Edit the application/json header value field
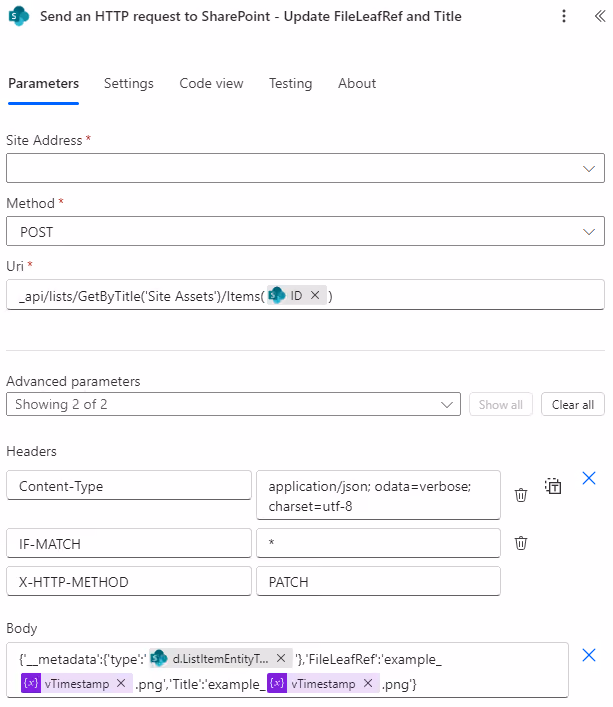 378,495
